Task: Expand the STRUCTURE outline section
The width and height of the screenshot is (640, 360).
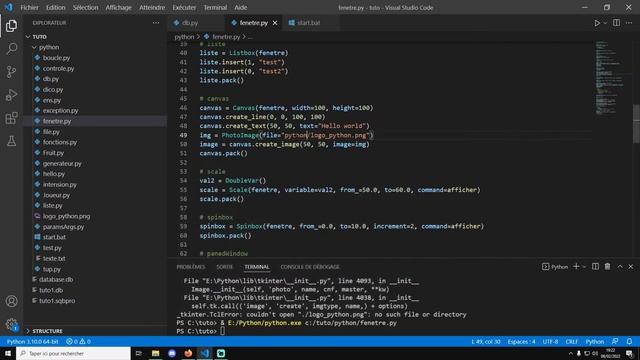Action: pos(47,331)
